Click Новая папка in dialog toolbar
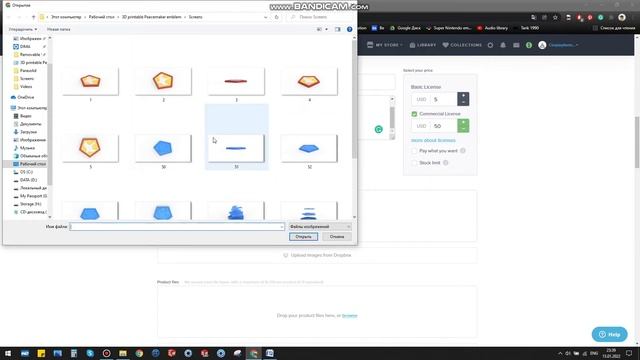The width and height of the screenshot is (640, 360). [58, 29]
